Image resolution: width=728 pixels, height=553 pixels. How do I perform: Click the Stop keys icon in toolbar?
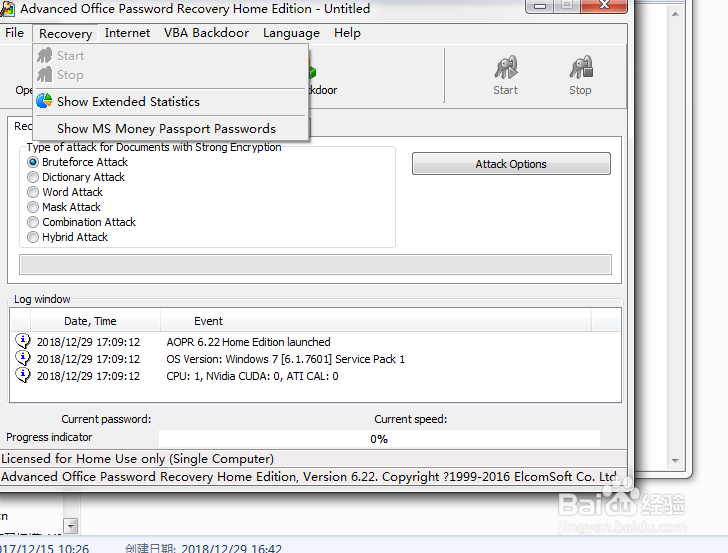click(581, 68)
